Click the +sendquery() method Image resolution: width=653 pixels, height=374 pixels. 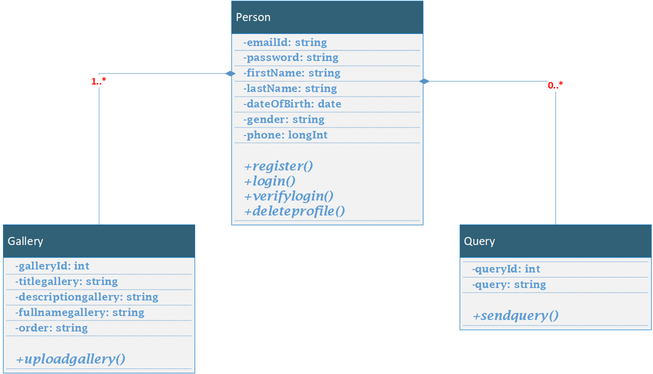[516, 316]
